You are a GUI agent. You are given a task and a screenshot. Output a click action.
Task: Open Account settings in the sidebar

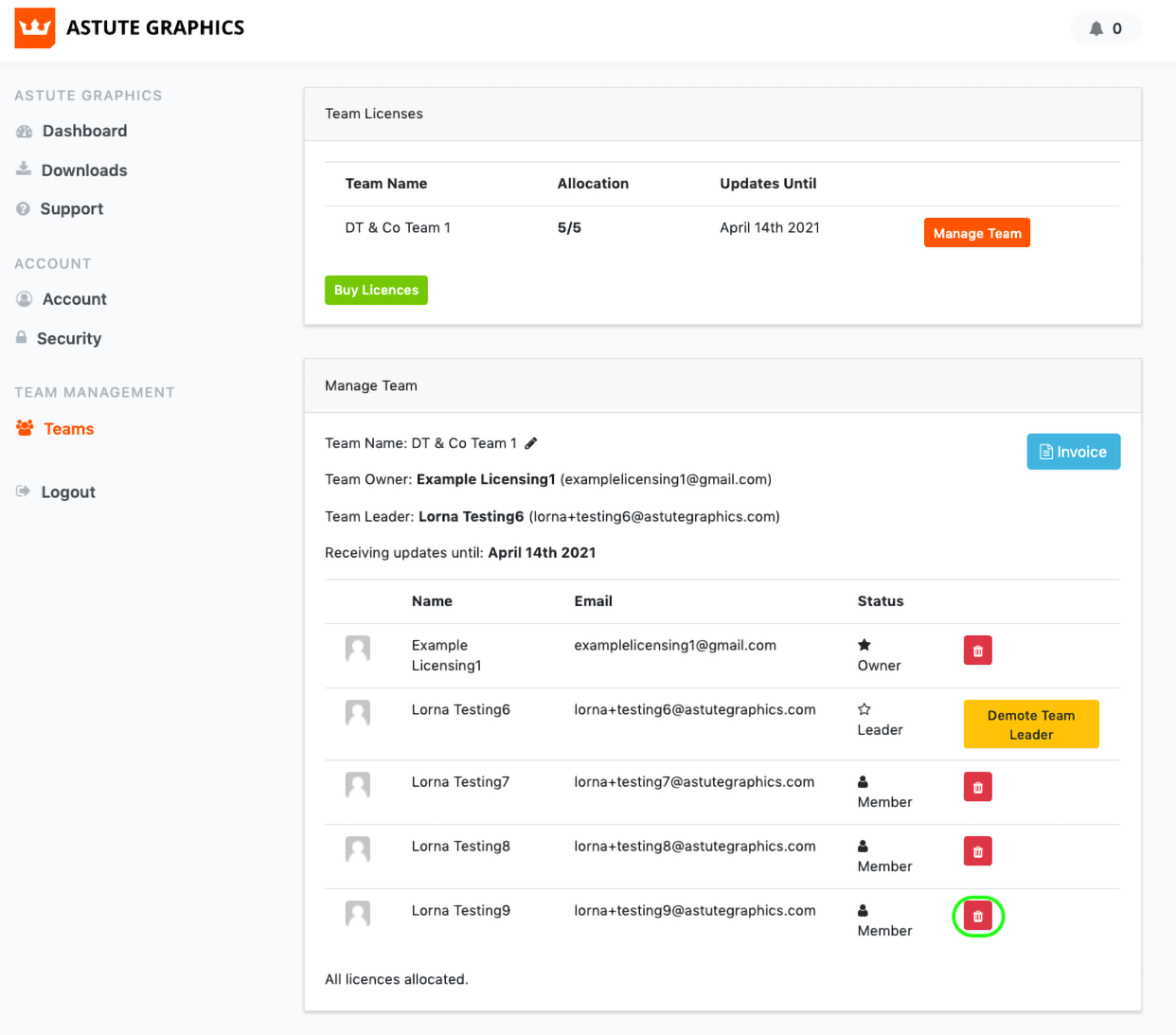pos(74,299)
